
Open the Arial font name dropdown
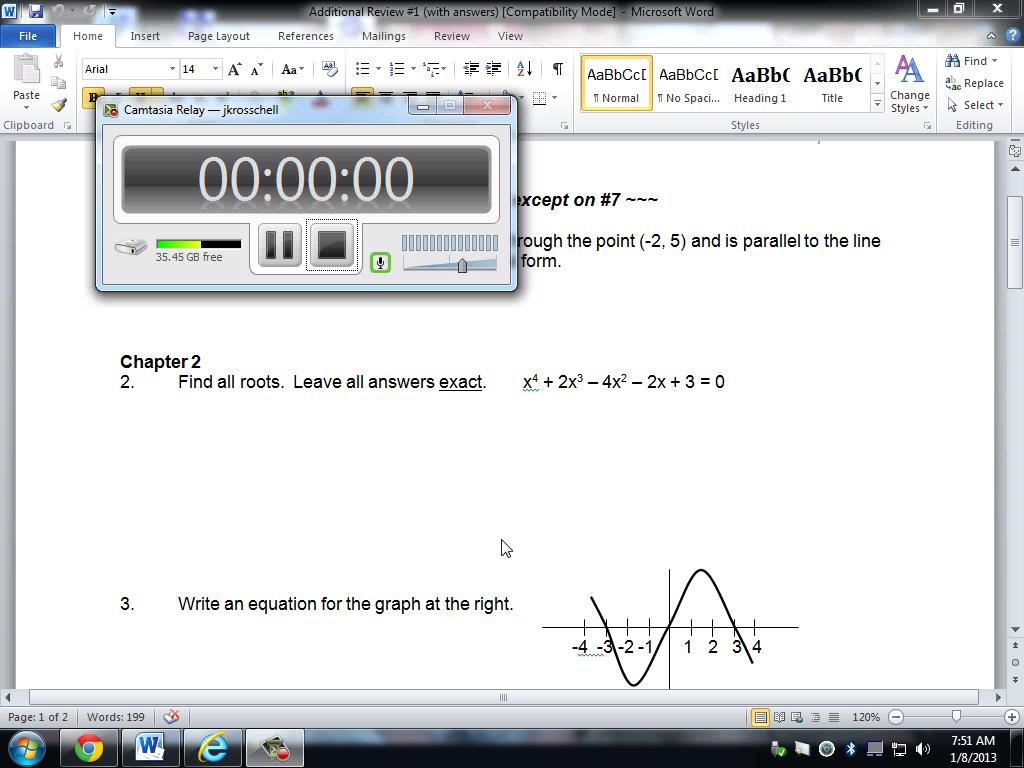coord(172,69)
